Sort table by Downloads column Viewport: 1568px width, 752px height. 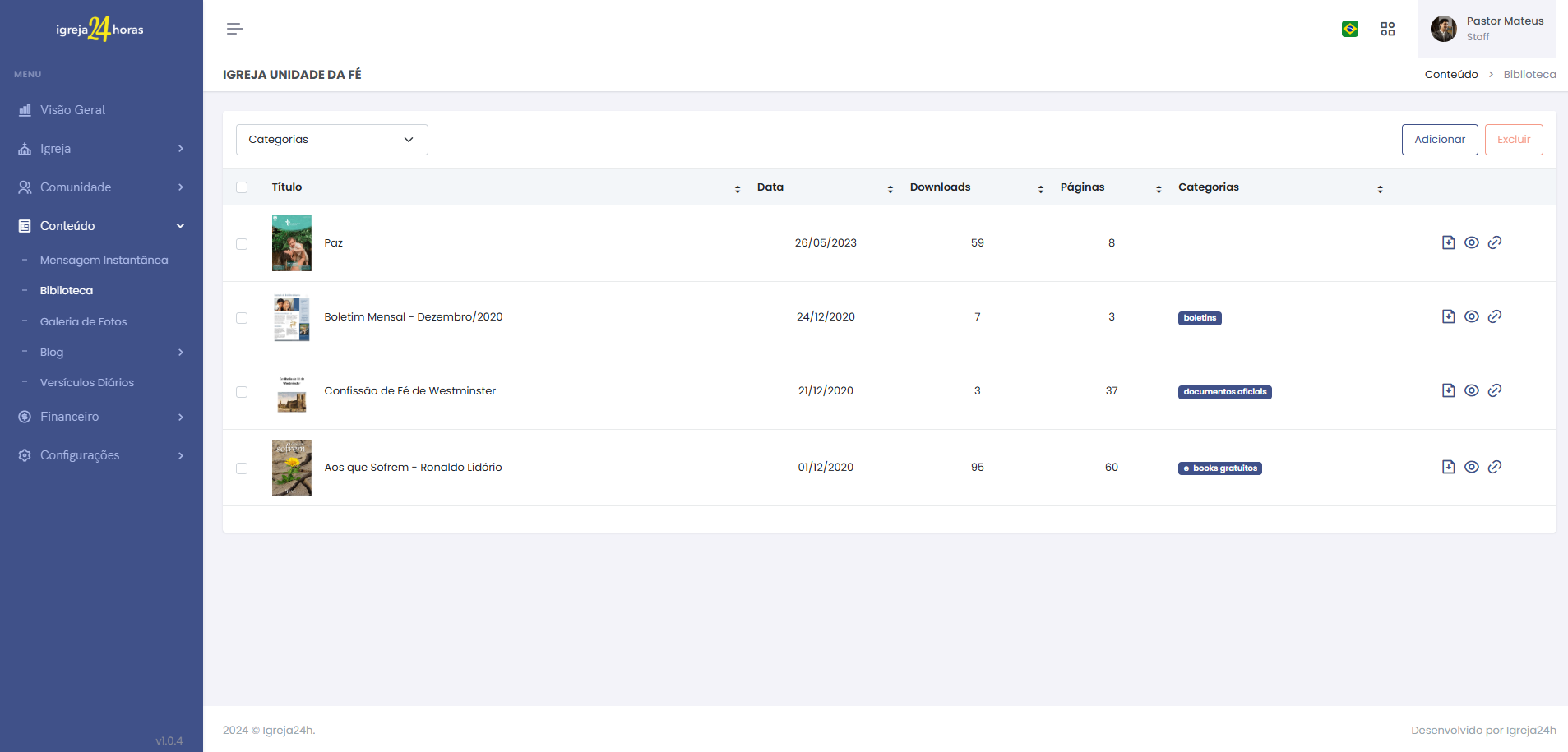(940, 187)
